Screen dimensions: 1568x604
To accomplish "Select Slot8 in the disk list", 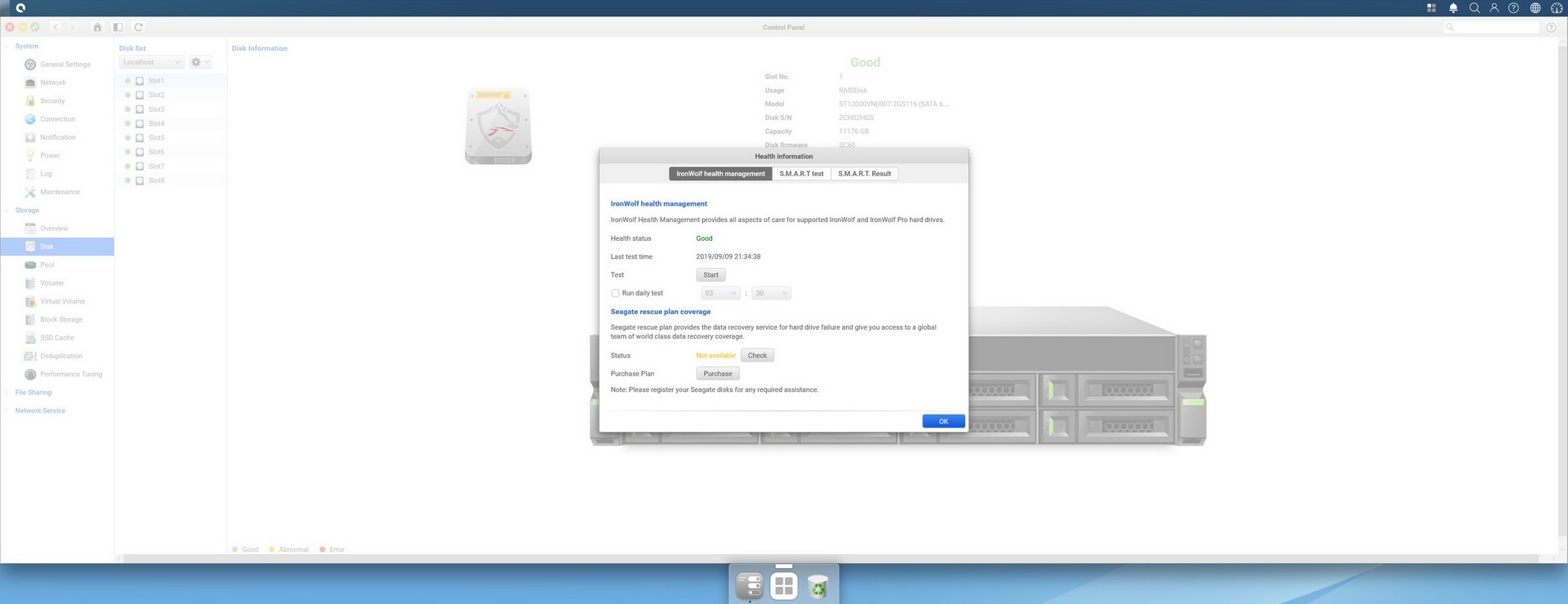I will click(171, 180).
